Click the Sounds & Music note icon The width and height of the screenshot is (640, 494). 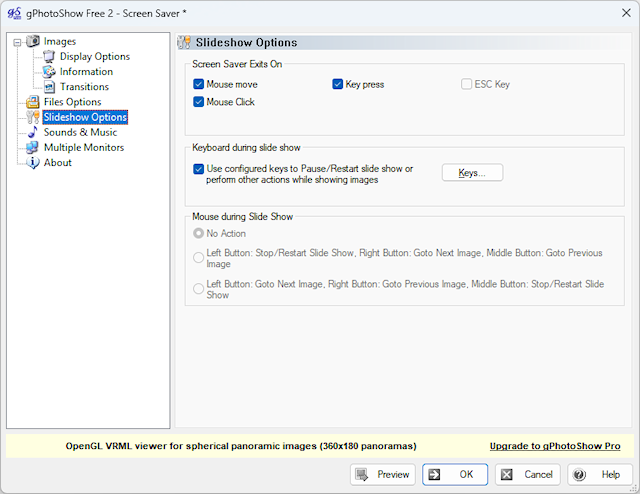tap(33, 132)
